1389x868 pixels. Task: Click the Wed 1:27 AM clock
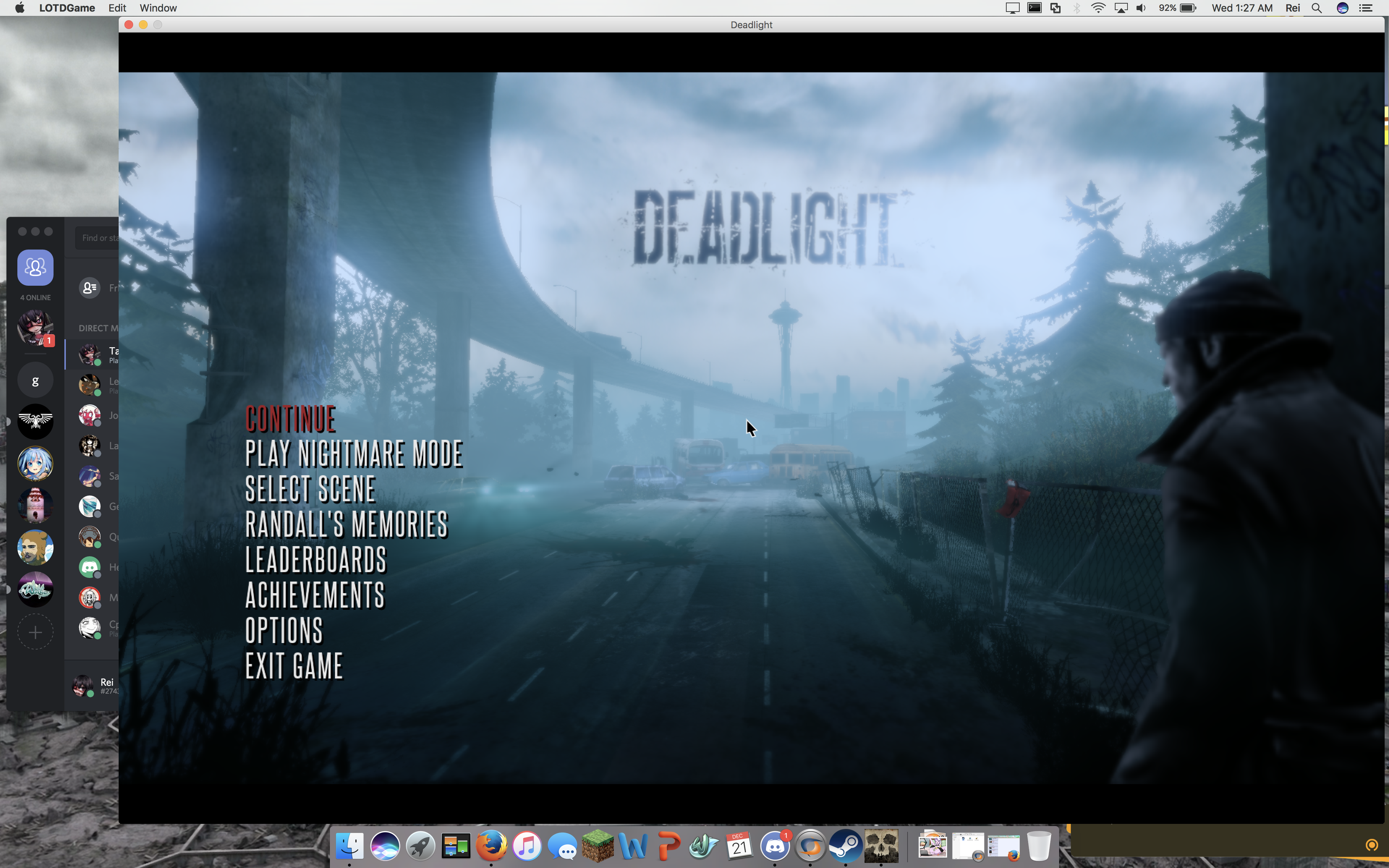tap(1242, 8)
